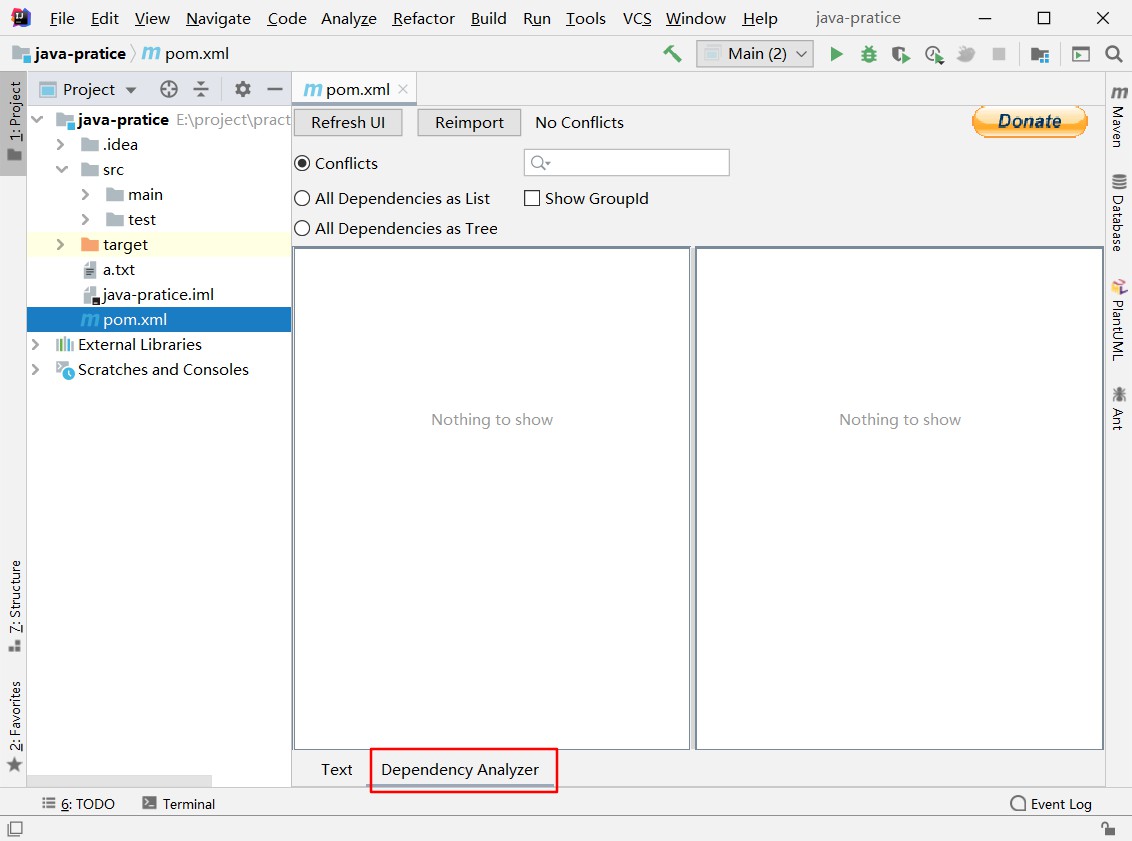1132x841 pixels.
Task: Collapse all using Project panel header icon
Action: (201, 89)
